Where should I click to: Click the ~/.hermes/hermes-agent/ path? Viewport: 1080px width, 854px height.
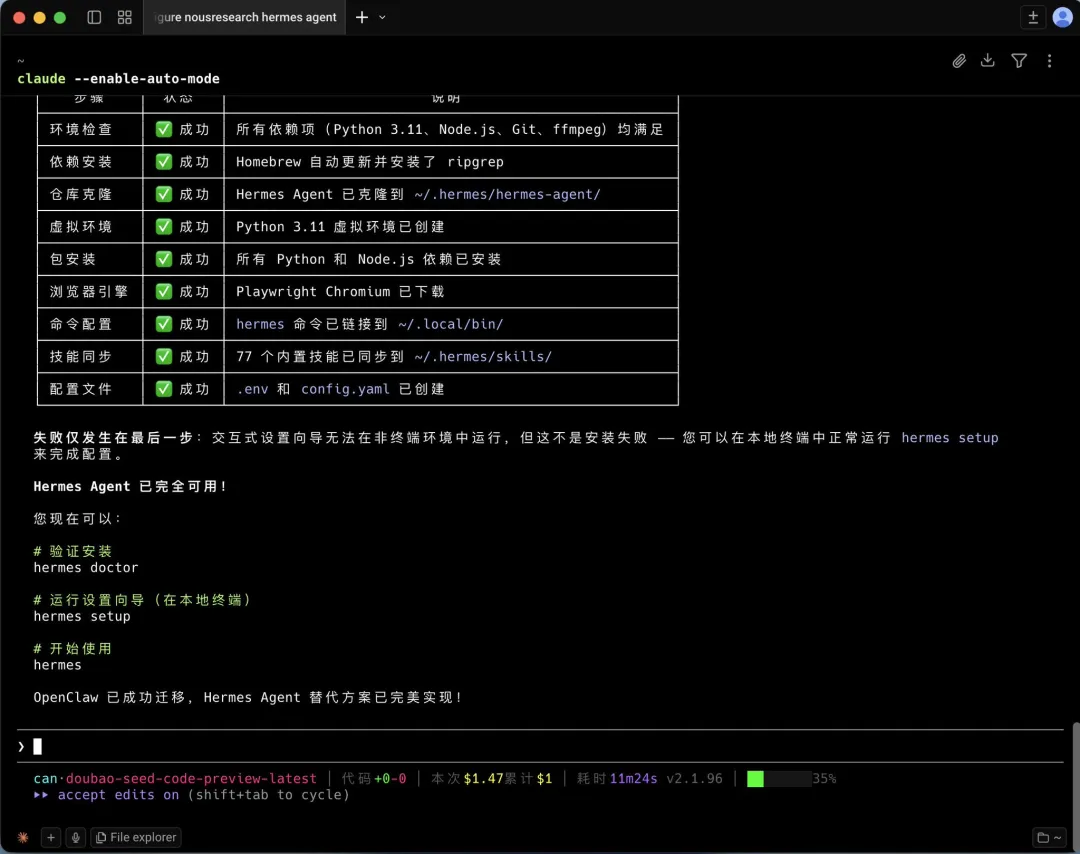coord(507,194)
